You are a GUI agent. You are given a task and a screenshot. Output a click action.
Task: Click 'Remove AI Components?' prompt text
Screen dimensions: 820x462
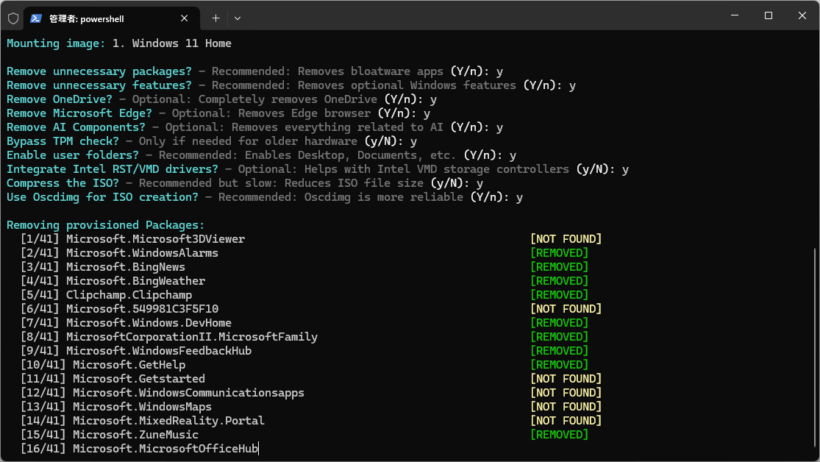[76, 127]
